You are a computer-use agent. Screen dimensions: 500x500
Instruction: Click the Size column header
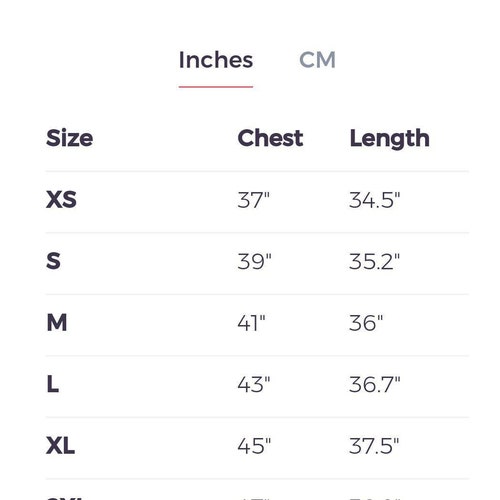[69, 138]
